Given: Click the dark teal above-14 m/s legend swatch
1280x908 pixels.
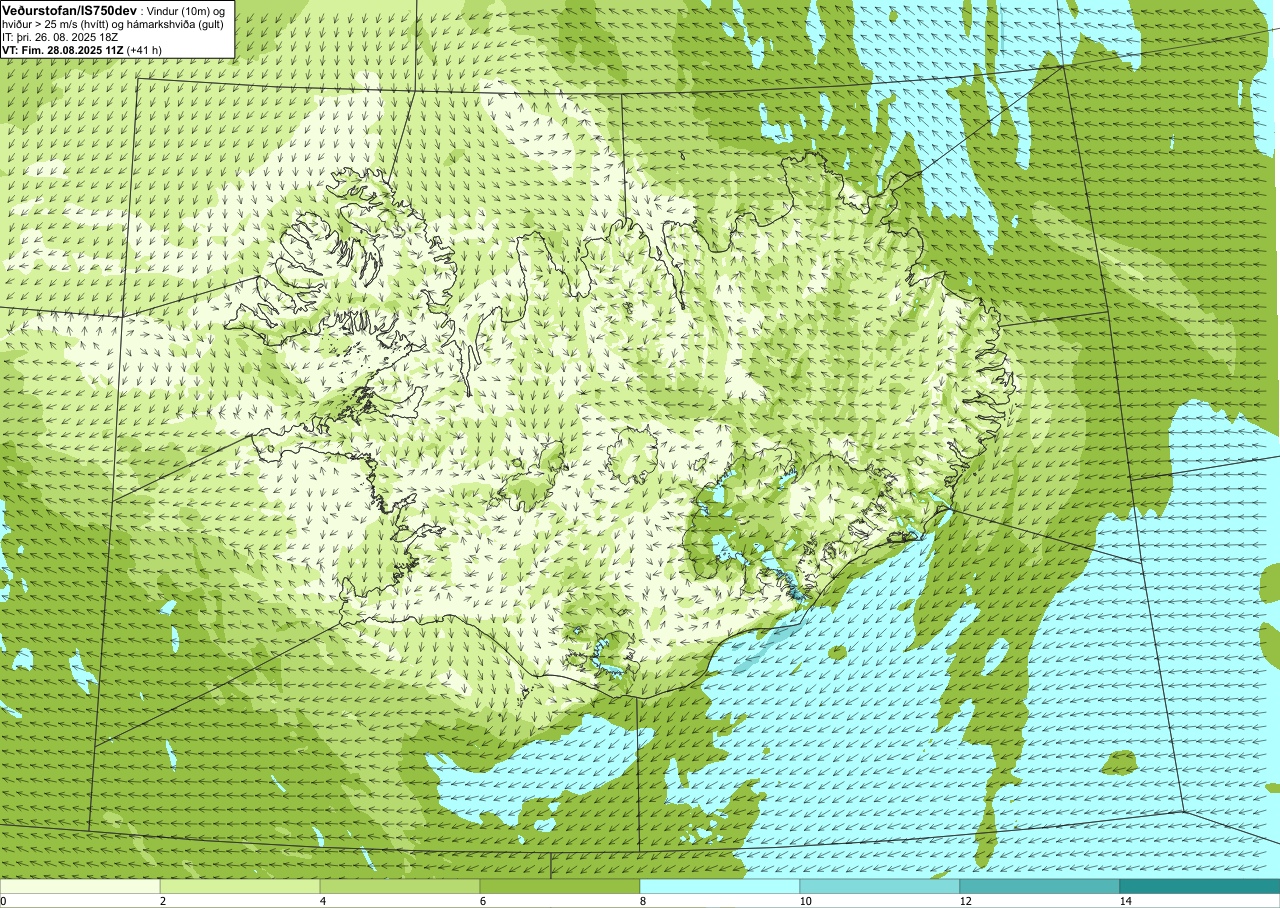Looking at the screenshot, I should coord(1200,886).
